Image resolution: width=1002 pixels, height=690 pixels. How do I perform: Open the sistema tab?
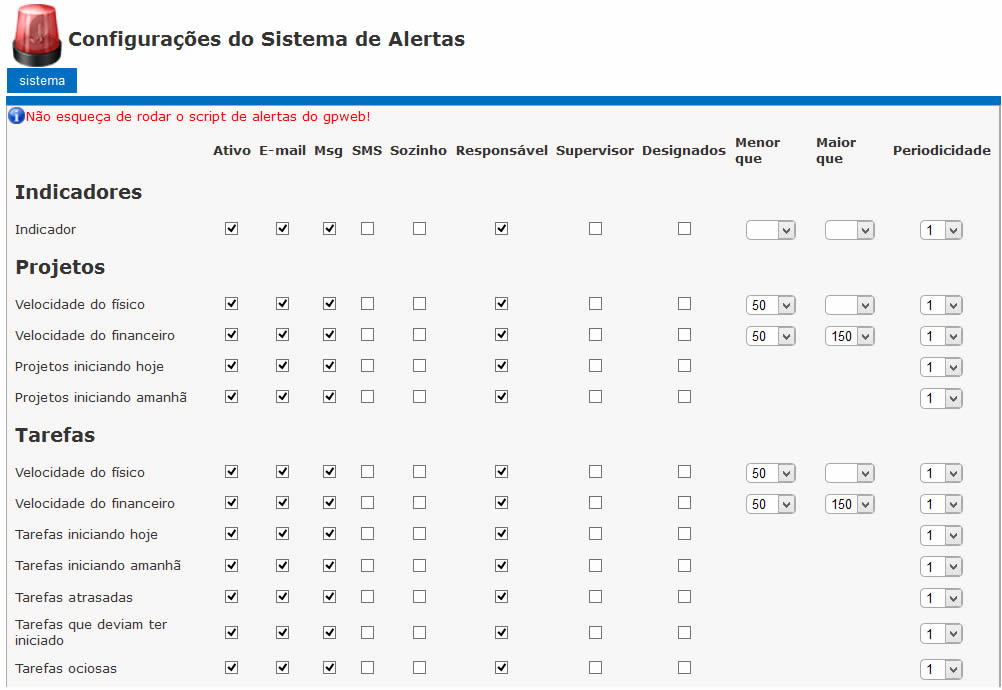click(42, 80)
